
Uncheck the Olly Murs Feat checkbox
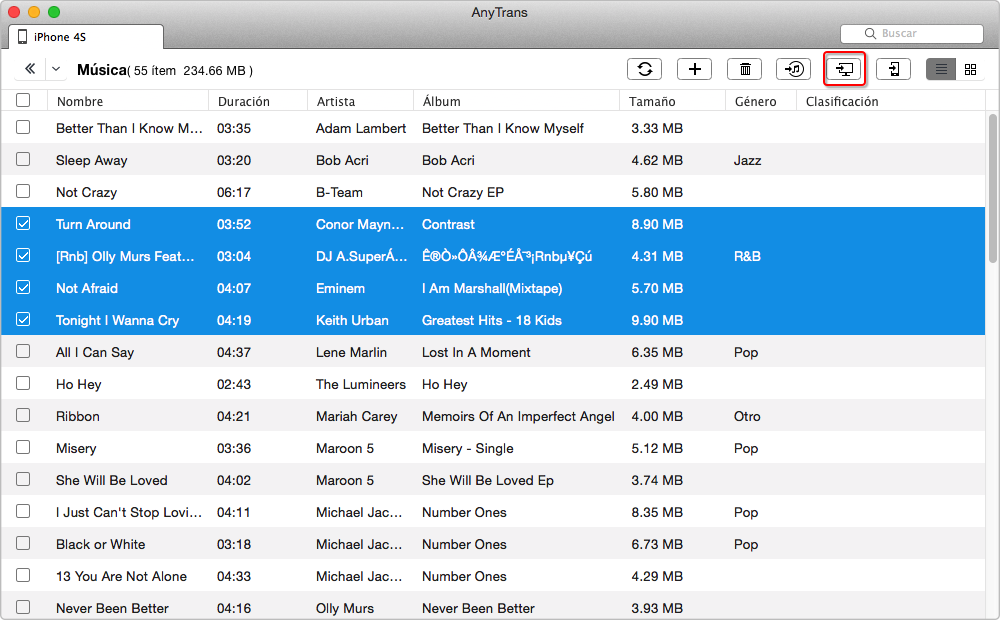[23, 255]
